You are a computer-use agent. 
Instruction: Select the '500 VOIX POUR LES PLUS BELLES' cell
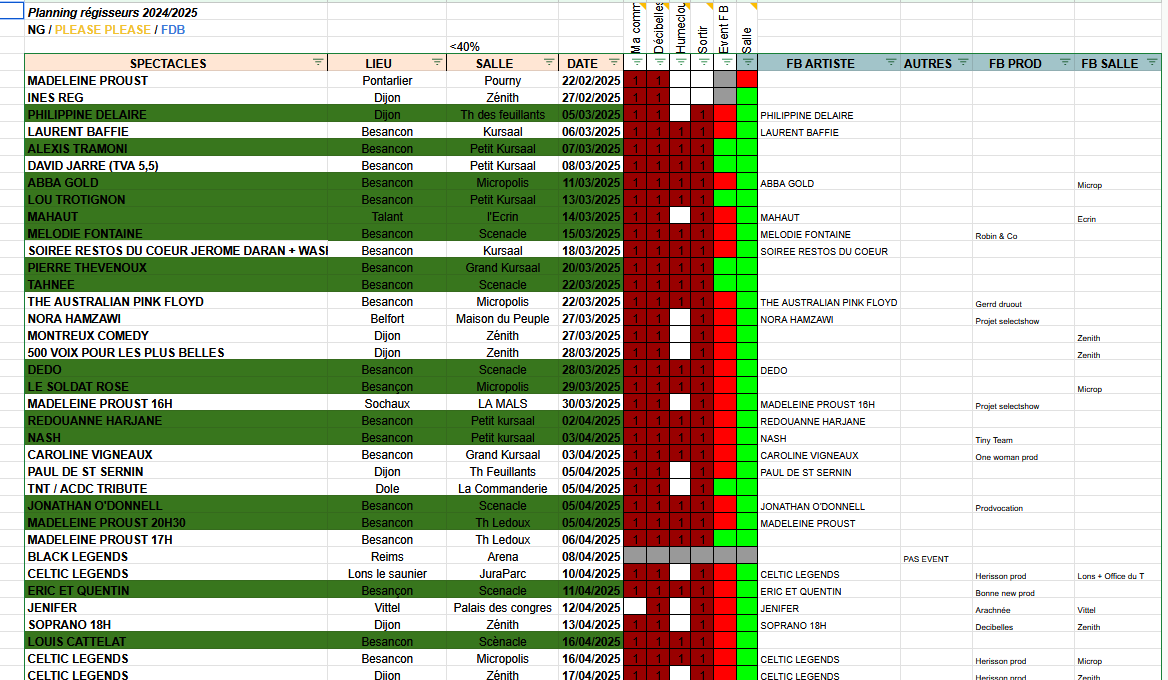[x=176, y=352]
